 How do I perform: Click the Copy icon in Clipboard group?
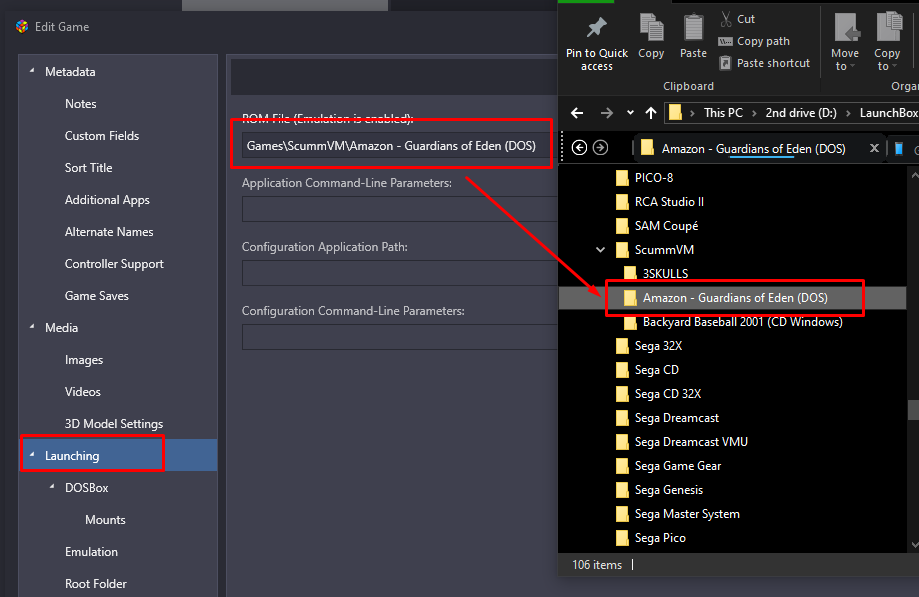(x=651, y=27)
